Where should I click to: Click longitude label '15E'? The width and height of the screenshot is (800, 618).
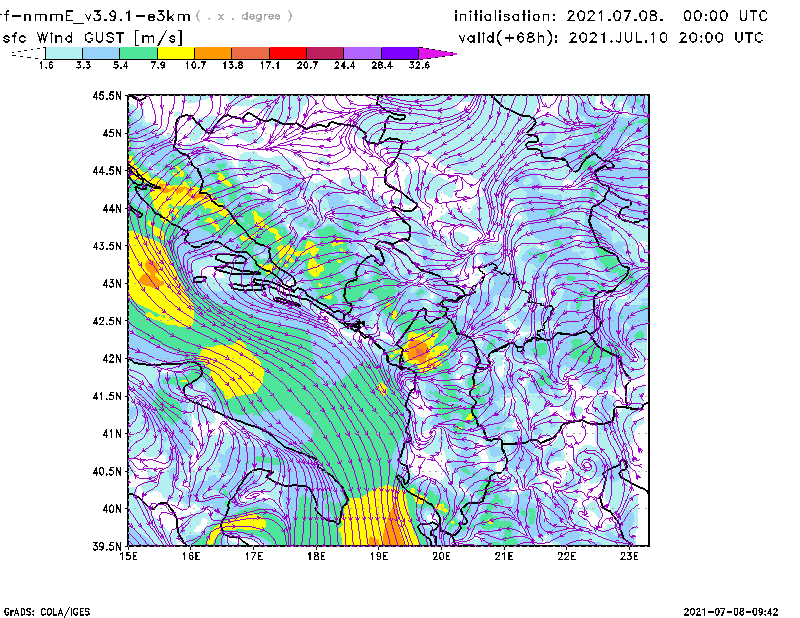pyautogui.click(x=128, y=556)
